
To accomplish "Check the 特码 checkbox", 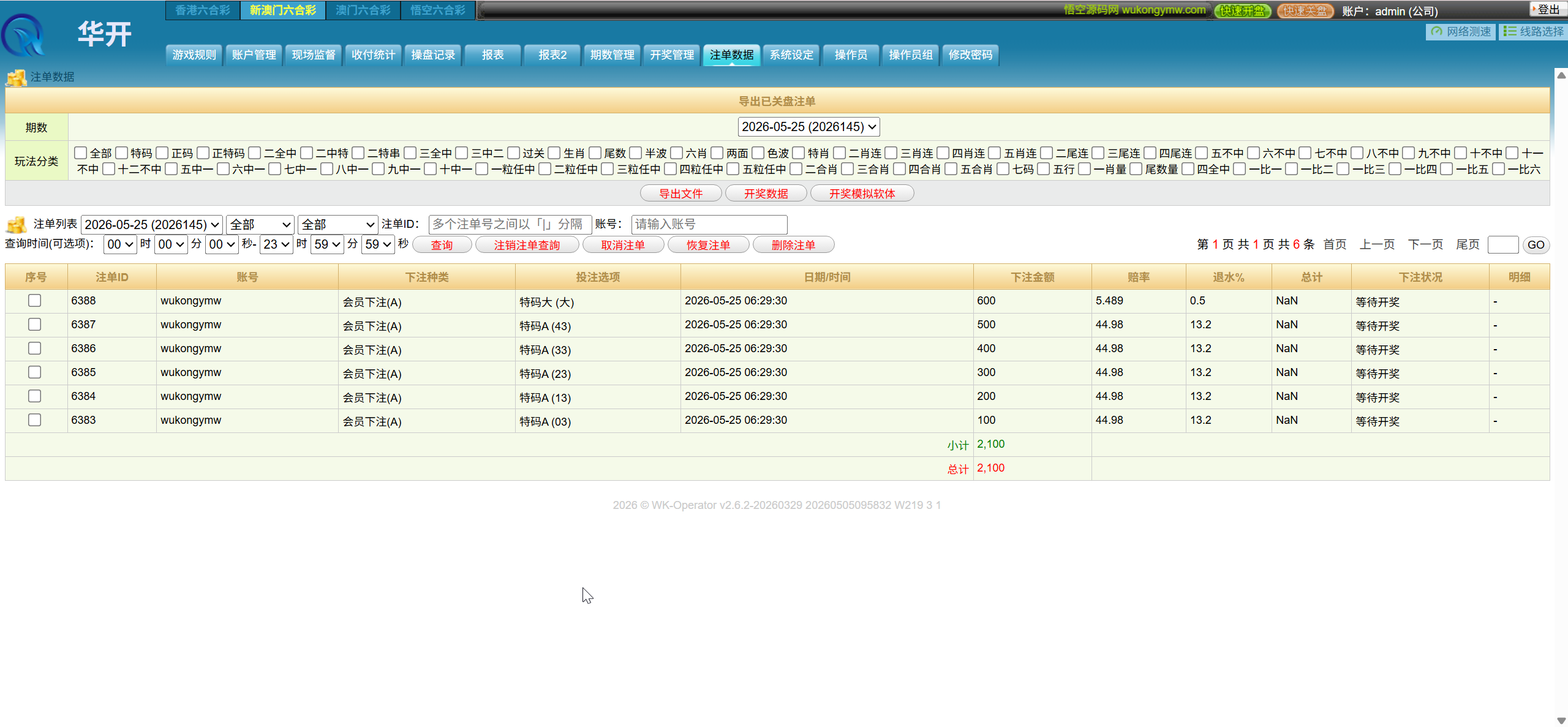I will pos(121,153).
